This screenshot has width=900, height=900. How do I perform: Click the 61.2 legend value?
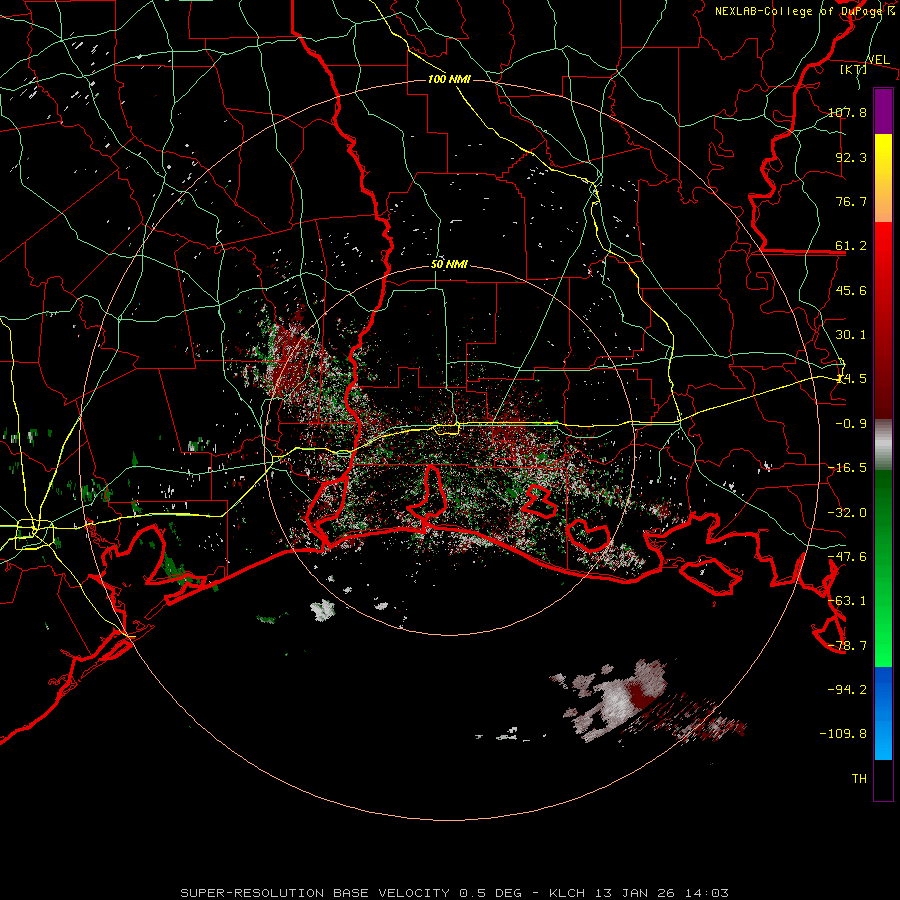pyautogui.click(x=851, y=246)
